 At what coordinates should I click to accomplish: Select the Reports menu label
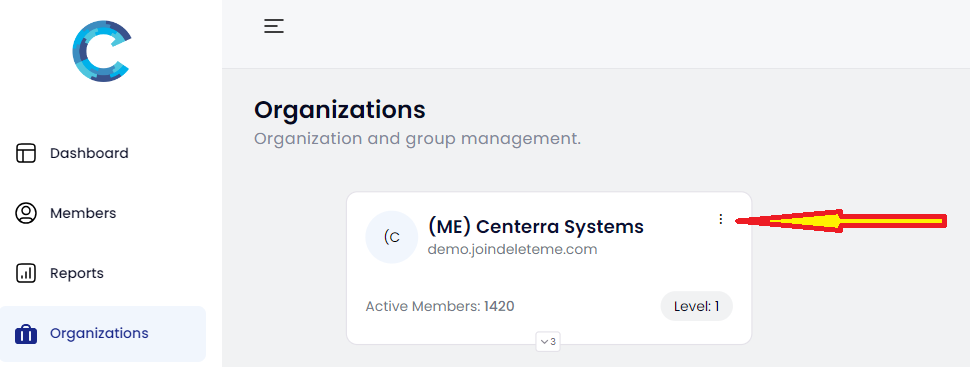coord(77,273)
